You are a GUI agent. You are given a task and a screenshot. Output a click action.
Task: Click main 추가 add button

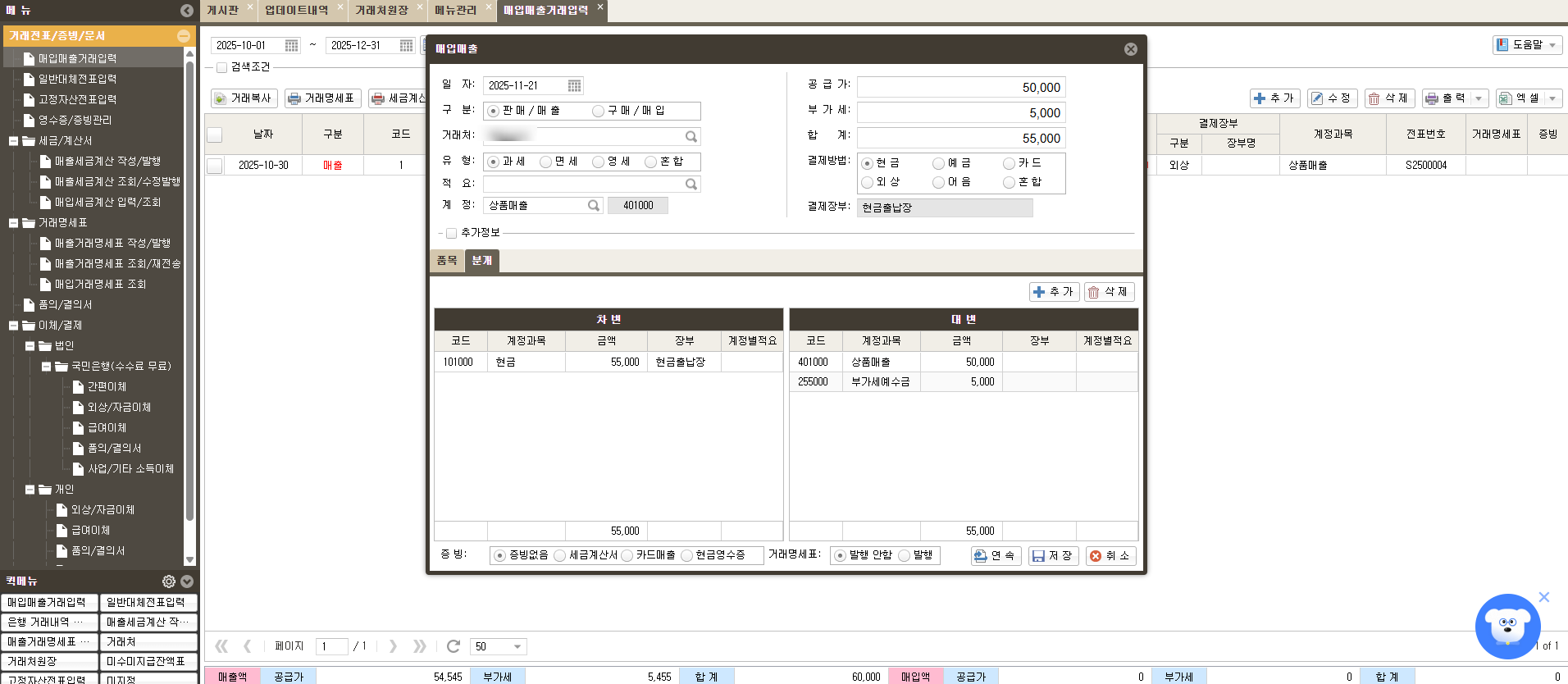(x=1274, y=98)
